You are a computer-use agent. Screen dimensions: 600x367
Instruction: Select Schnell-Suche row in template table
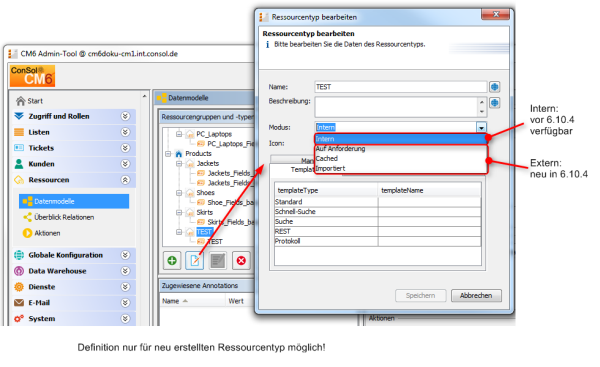[x=378, y=212]
